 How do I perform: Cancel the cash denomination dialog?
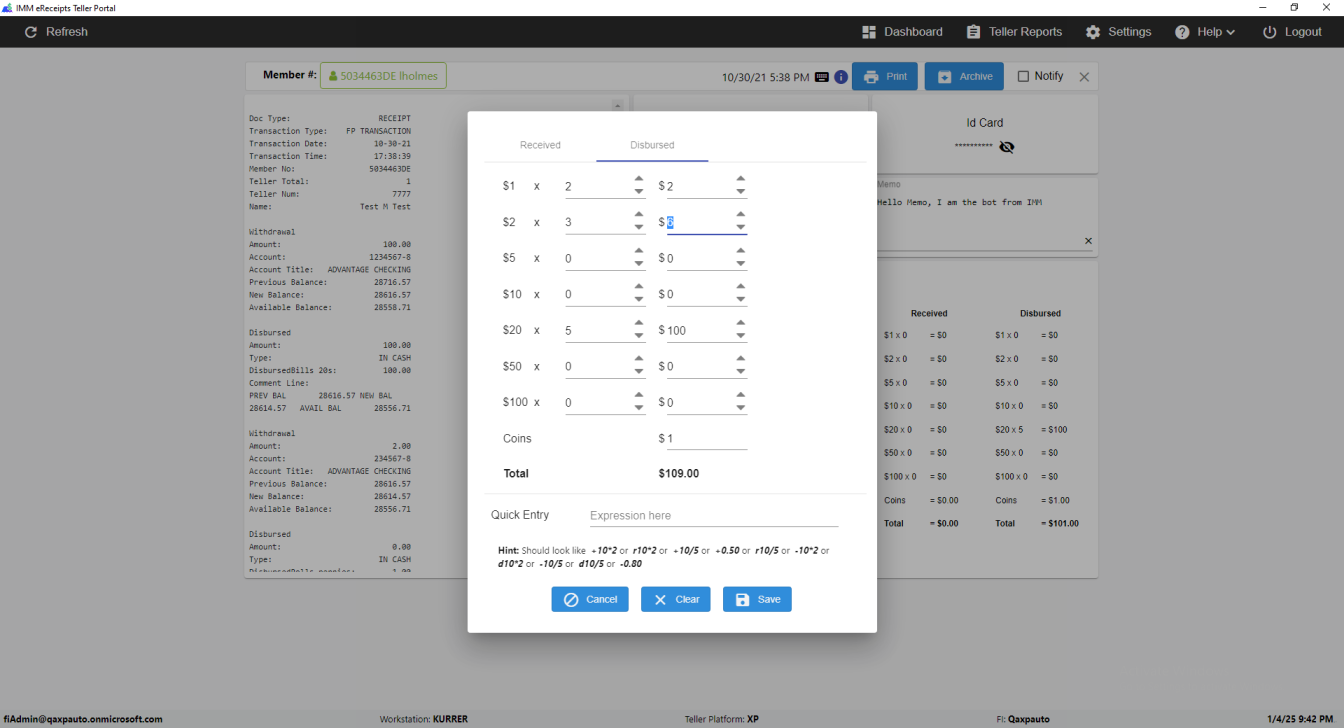click(590, 599)
